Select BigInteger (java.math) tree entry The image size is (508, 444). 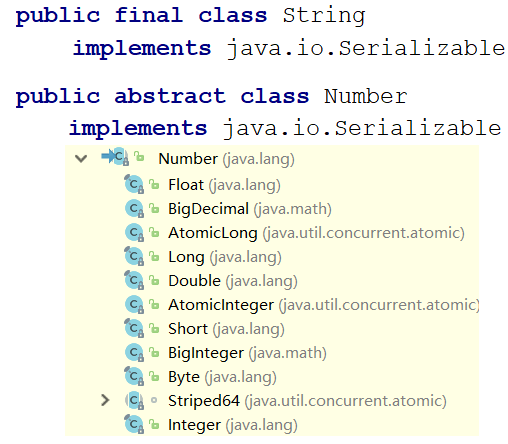[x=247, y=353]
